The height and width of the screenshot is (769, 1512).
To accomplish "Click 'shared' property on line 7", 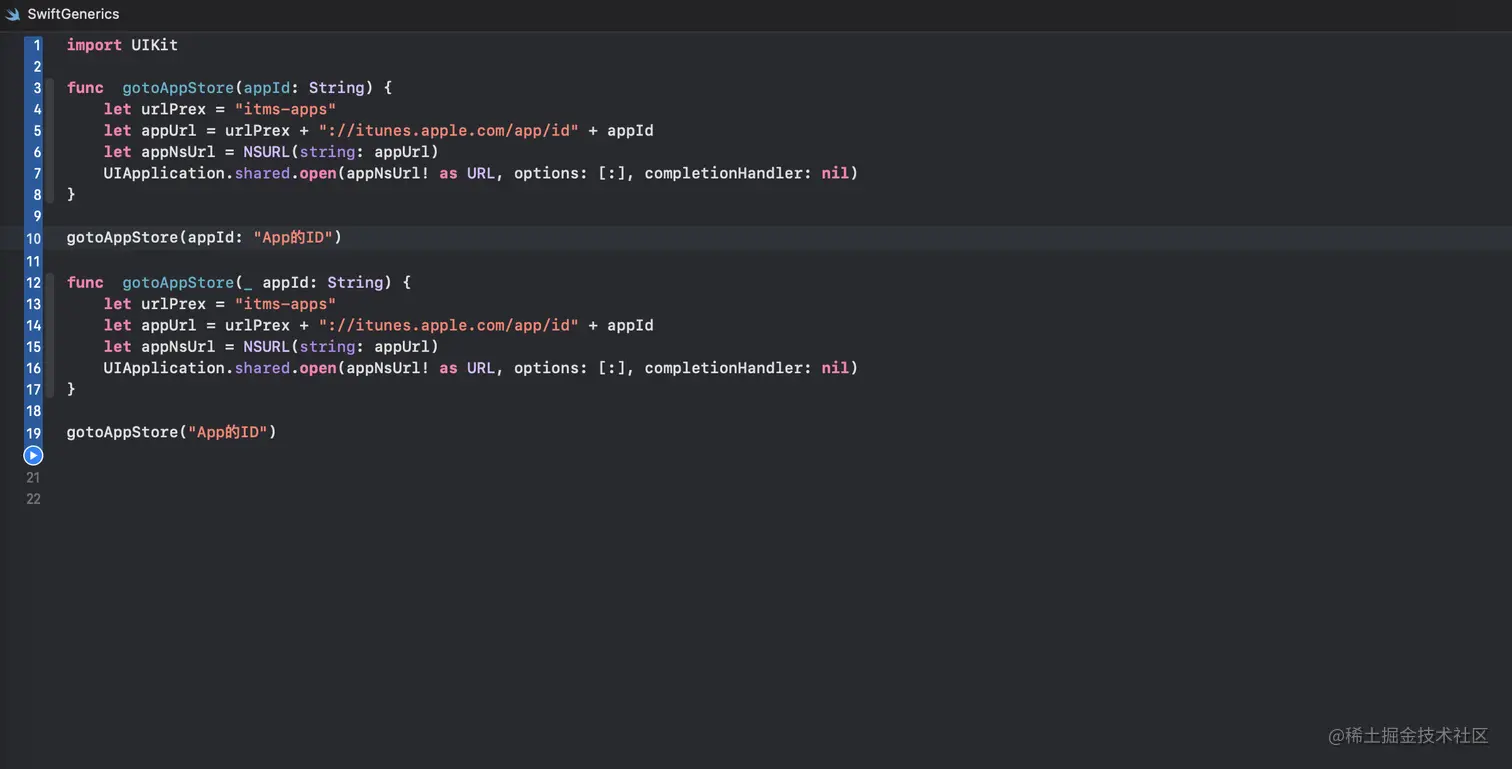I will click(x=262, y=173).
